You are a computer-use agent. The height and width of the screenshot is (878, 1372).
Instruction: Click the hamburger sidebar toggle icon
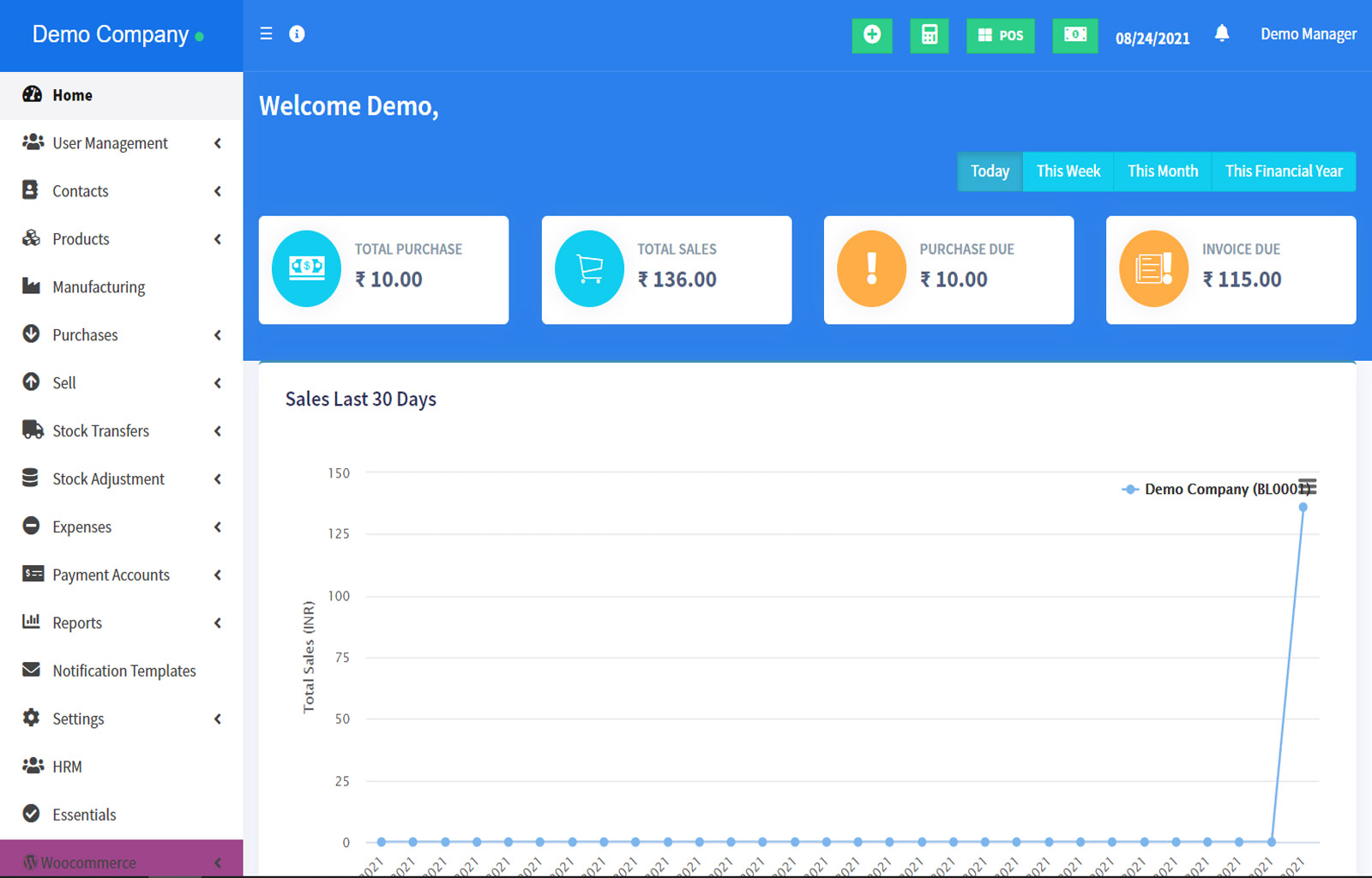point(266,34)
